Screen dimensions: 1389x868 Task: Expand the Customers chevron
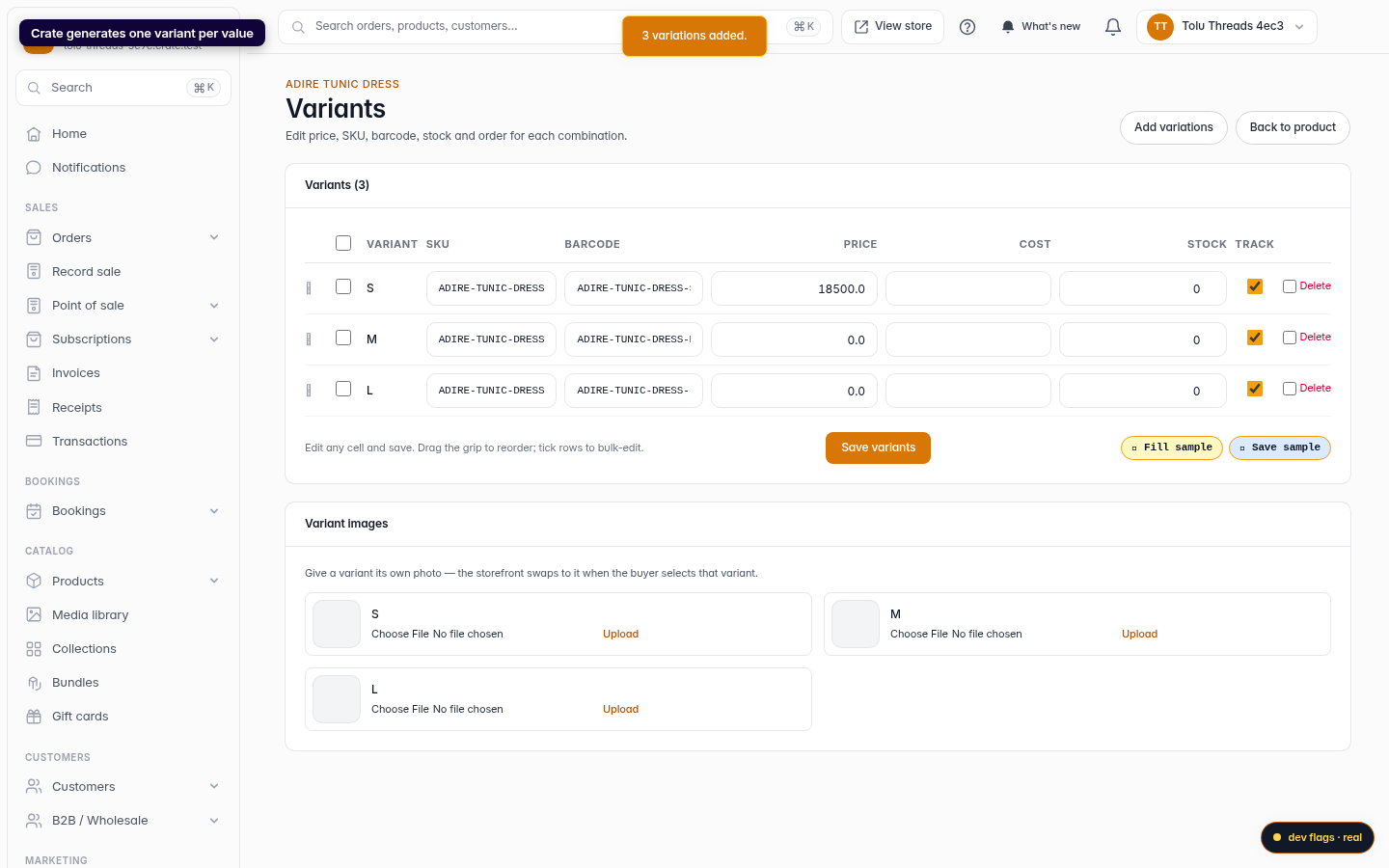(x=214, y=787)
